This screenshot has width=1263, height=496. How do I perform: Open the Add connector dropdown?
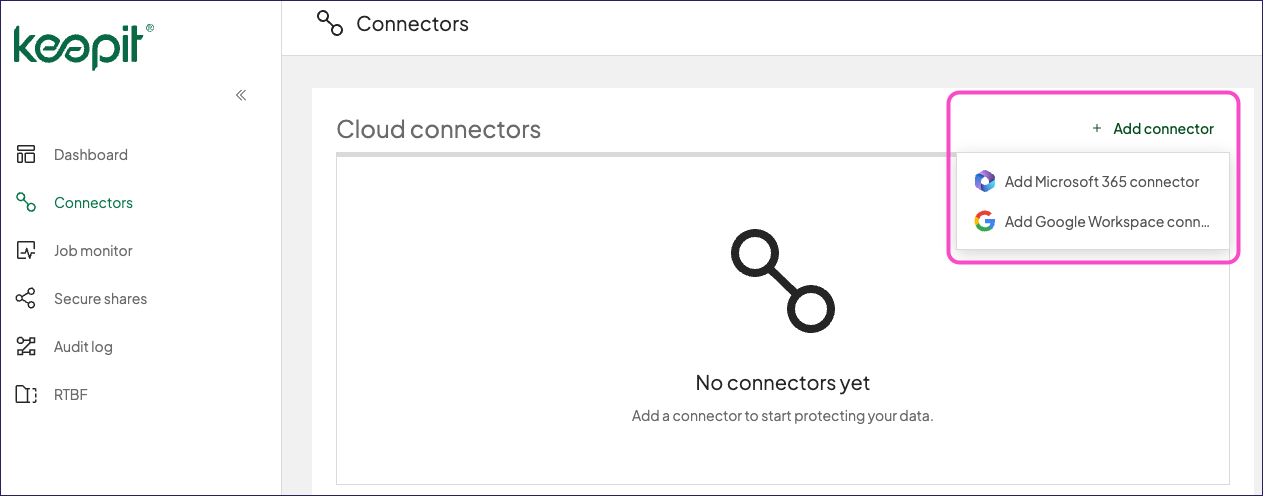click(1153, 128)
